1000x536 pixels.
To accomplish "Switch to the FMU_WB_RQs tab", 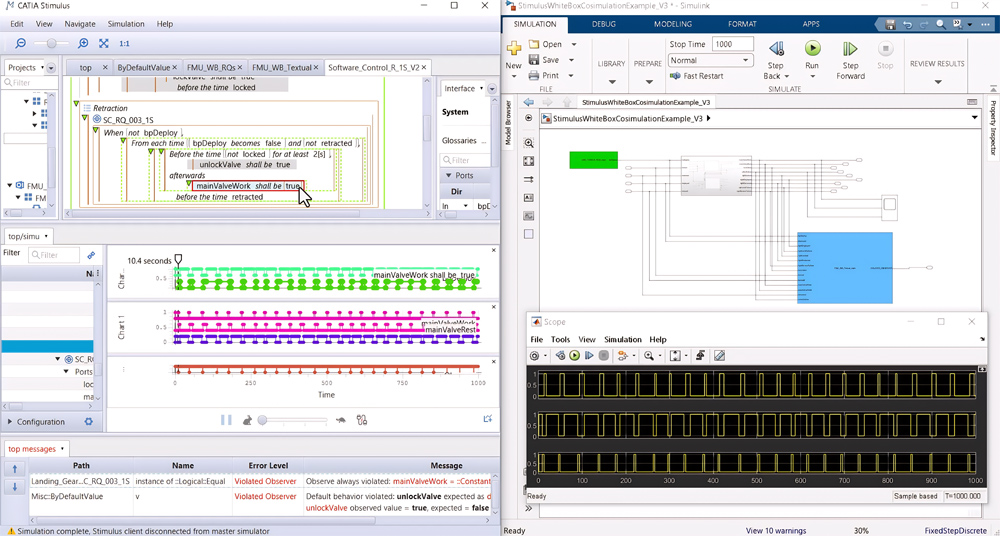I will tap(216, 68).
